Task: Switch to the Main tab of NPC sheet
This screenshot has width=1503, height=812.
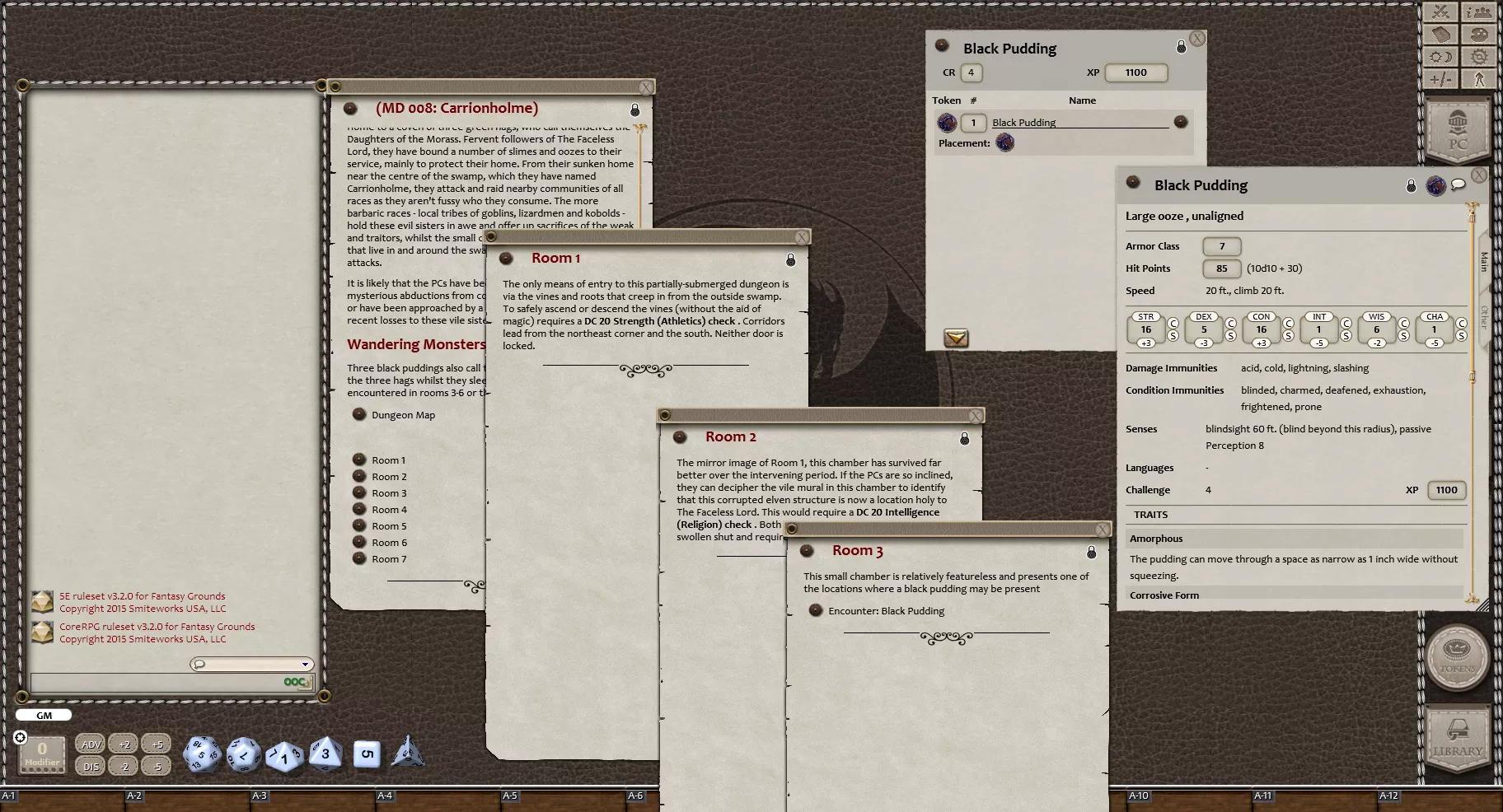Action: tap(1484, 261)
